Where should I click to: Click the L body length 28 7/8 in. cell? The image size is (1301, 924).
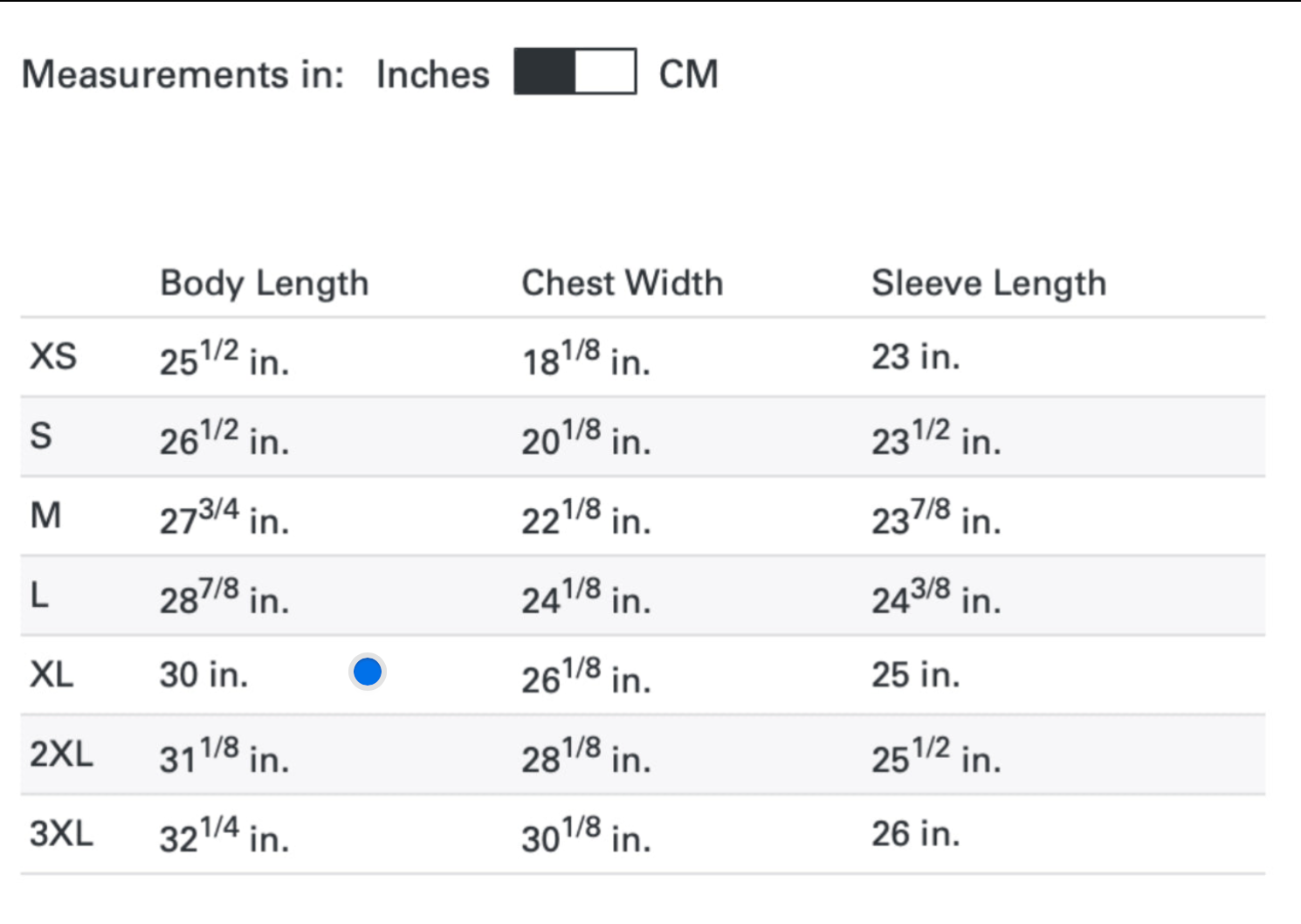224,597
